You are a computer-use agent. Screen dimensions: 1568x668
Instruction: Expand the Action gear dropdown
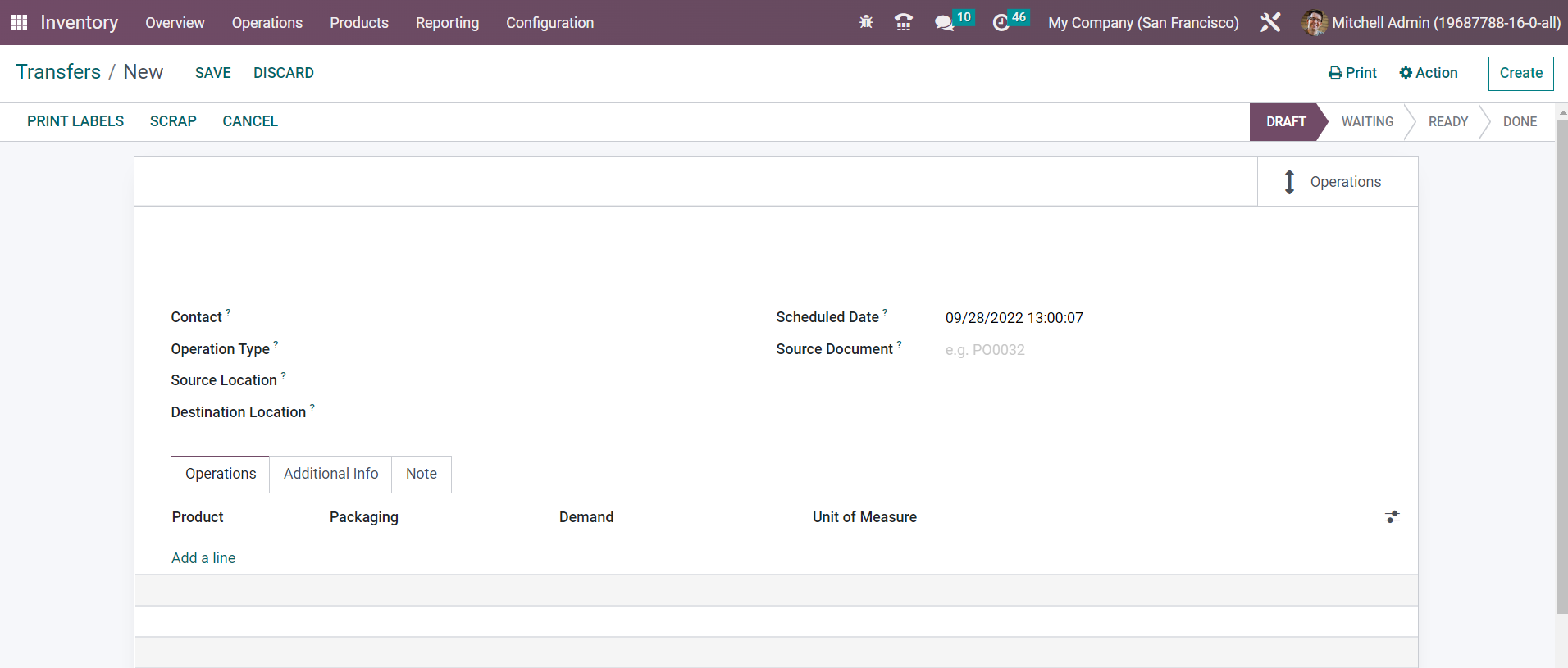point(1428,73)
